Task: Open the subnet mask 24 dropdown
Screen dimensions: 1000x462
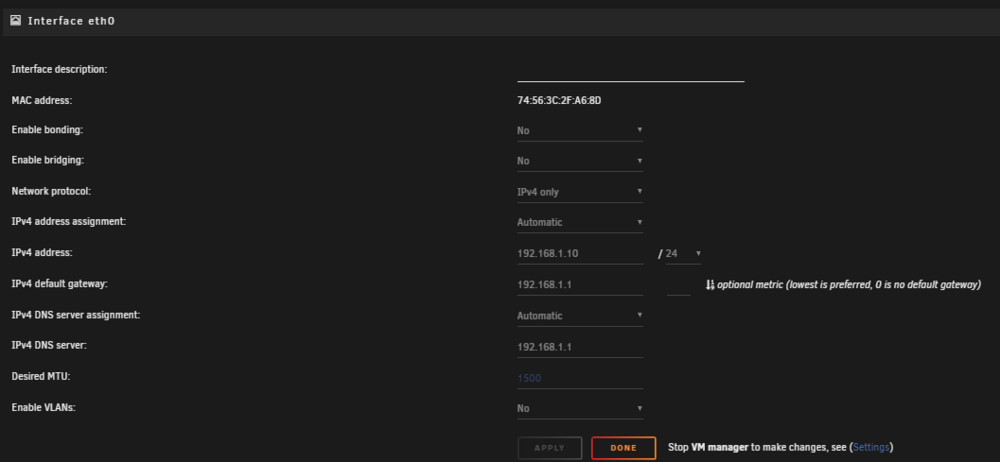Action: (683, 253)
